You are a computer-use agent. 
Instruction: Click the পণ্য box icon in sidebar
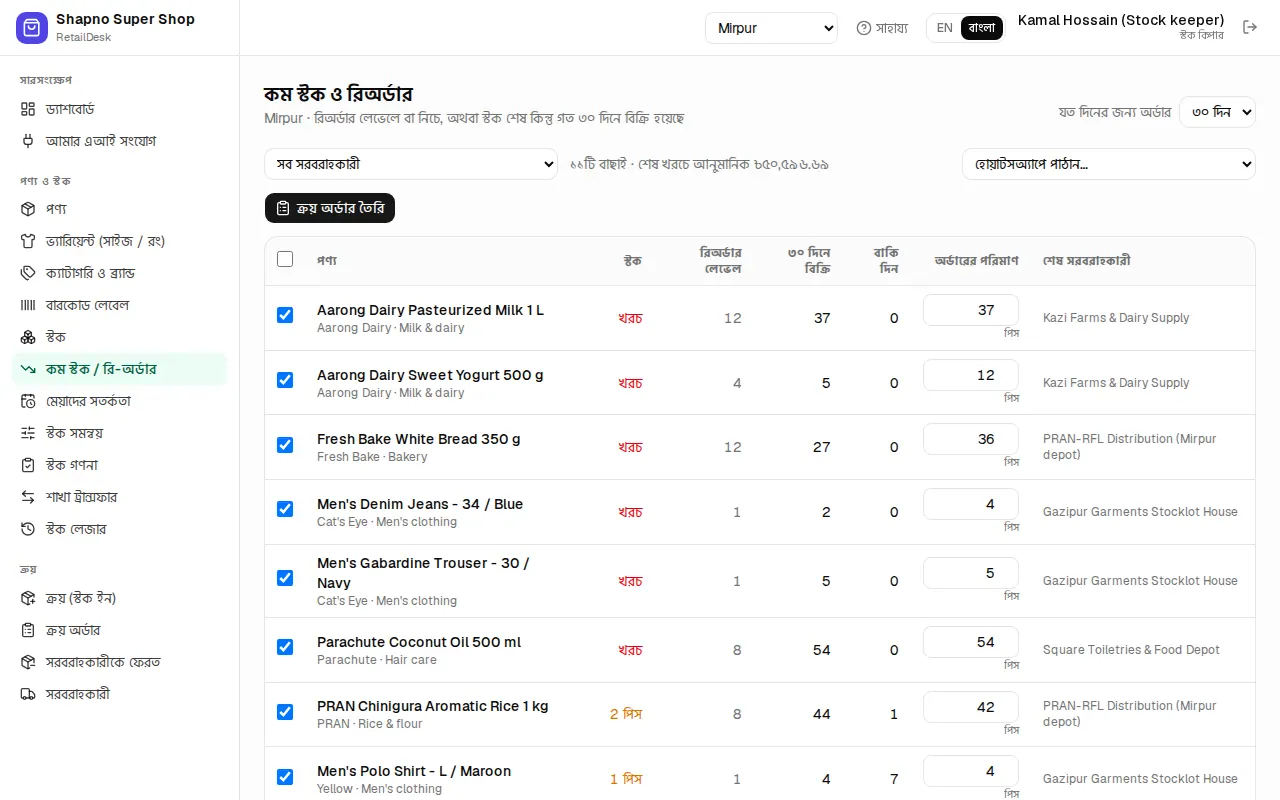coord(28,209)
